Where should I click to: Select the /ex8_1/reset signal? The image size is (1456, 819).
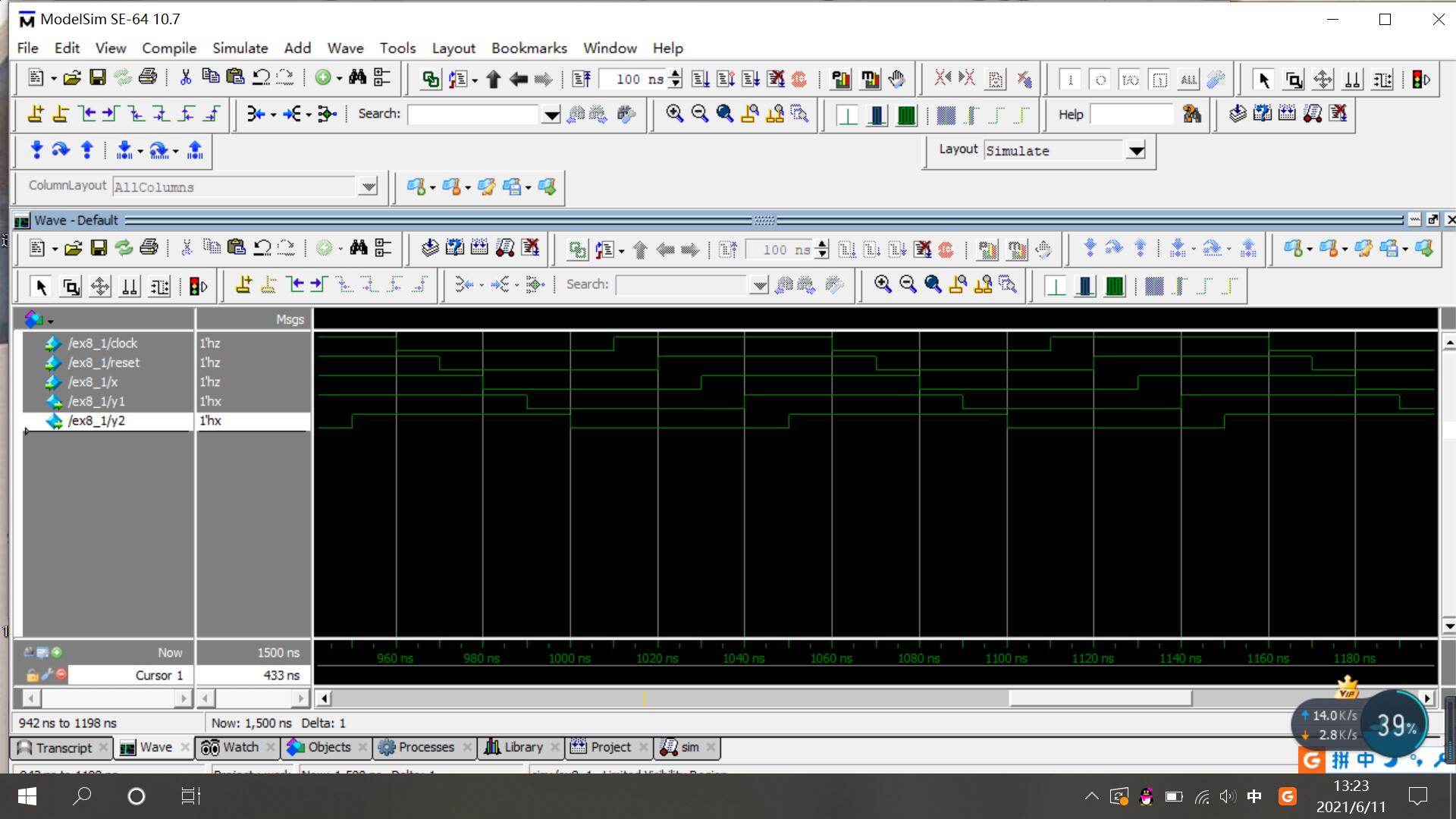104,362
